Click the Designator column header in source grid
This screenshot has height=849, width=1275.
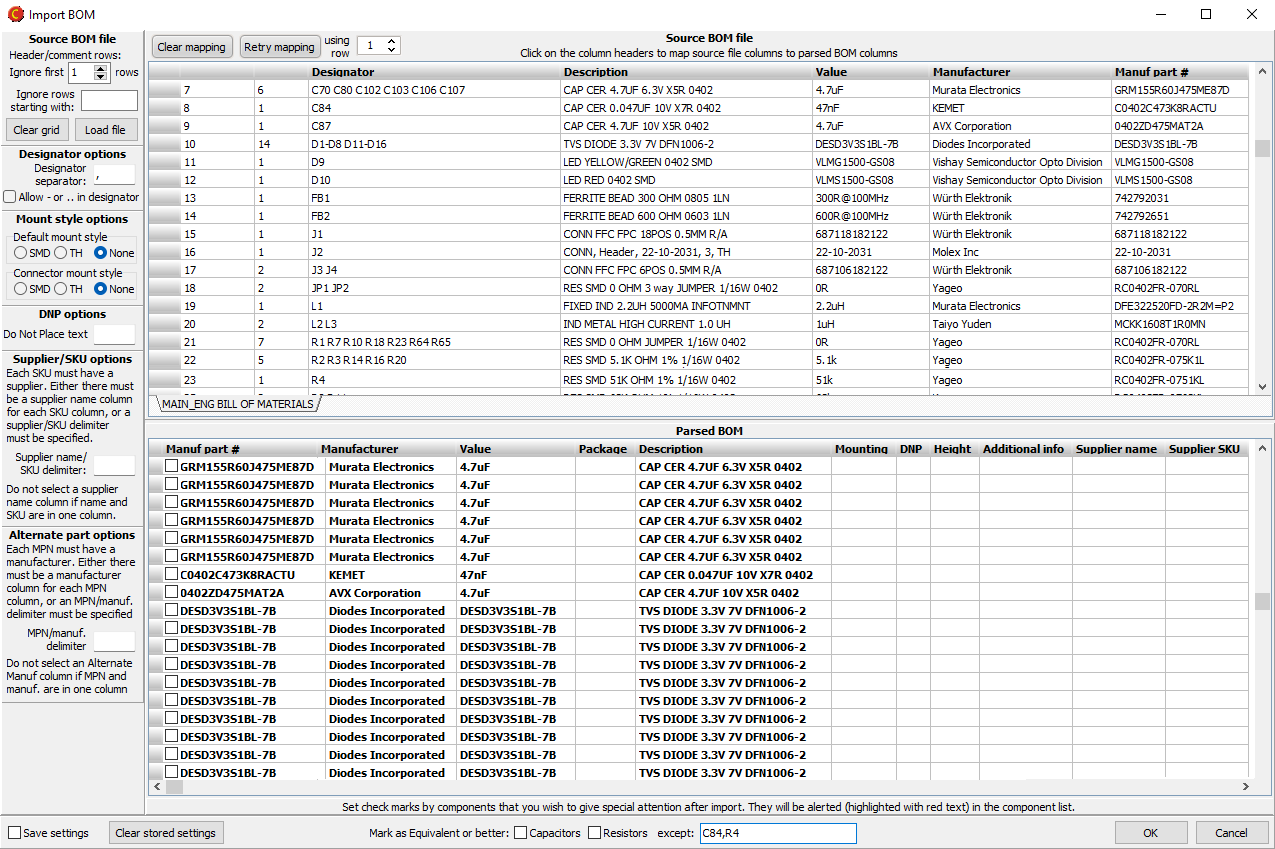tap(342, 72)
